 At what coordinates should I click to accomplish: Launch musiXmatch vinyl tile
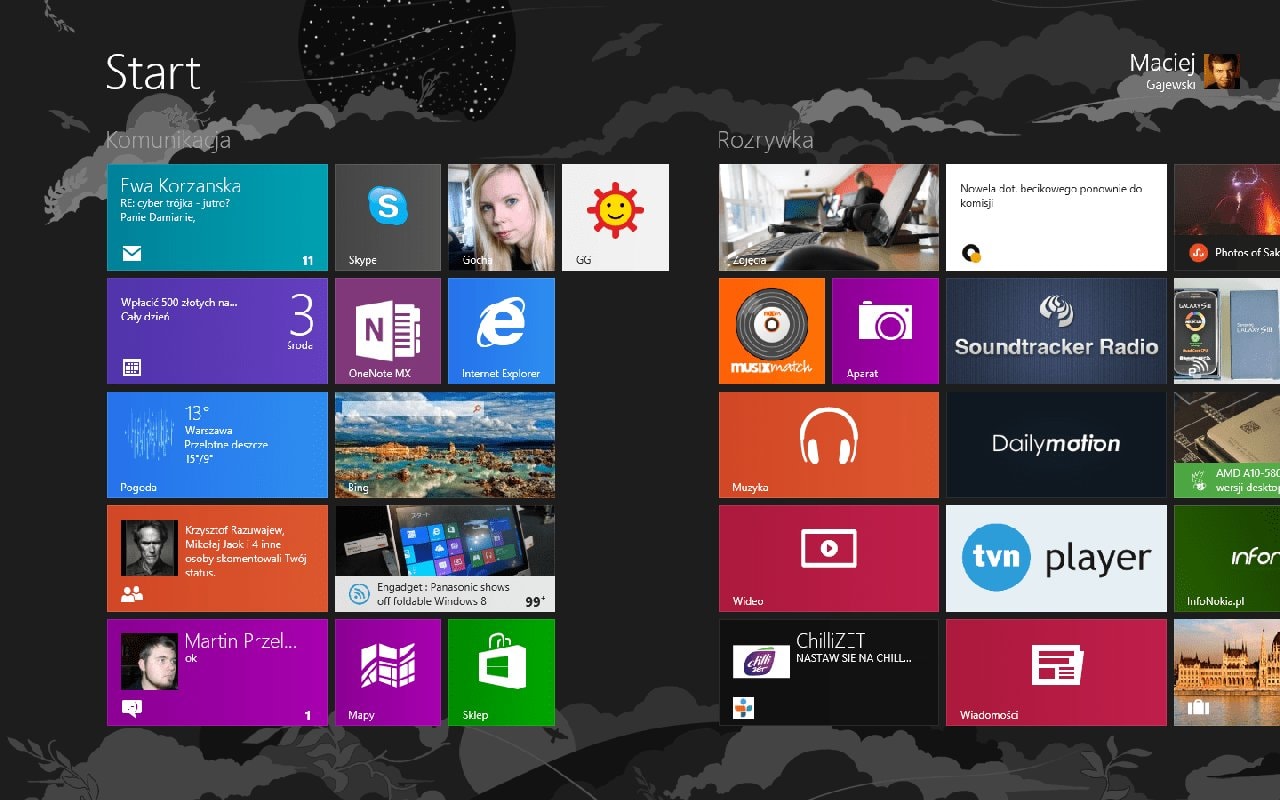point(772,331)
